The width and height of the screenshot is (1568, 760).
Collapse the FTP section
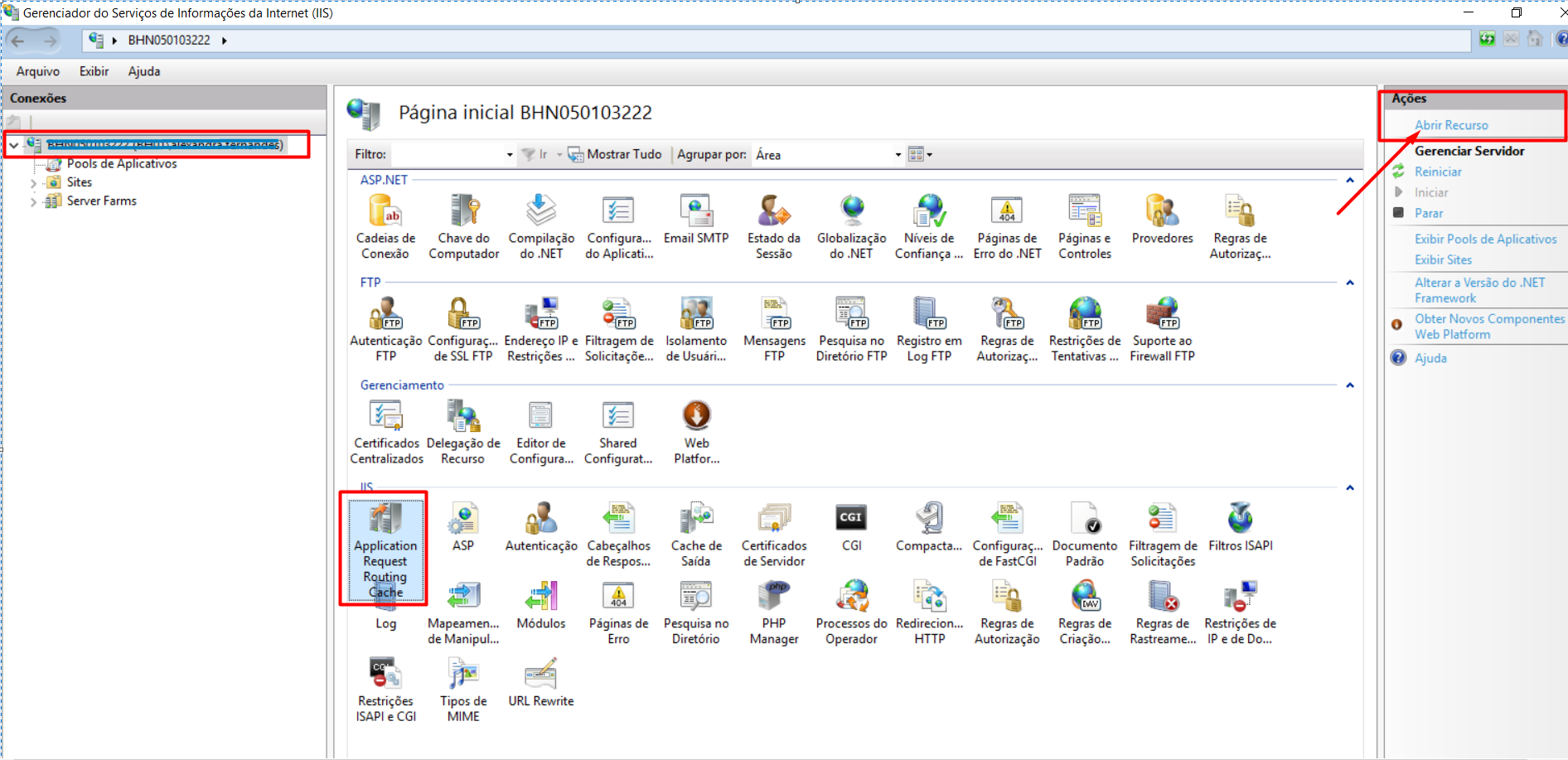pyautogui.click(x=1350, y=283)
